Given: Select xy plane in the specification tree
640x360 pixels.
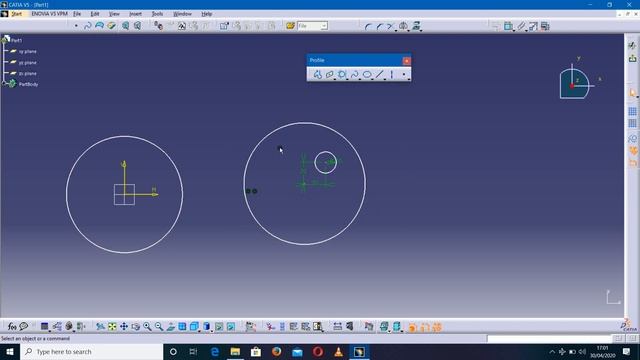Looking at the screenshot, I should point(27,51).
